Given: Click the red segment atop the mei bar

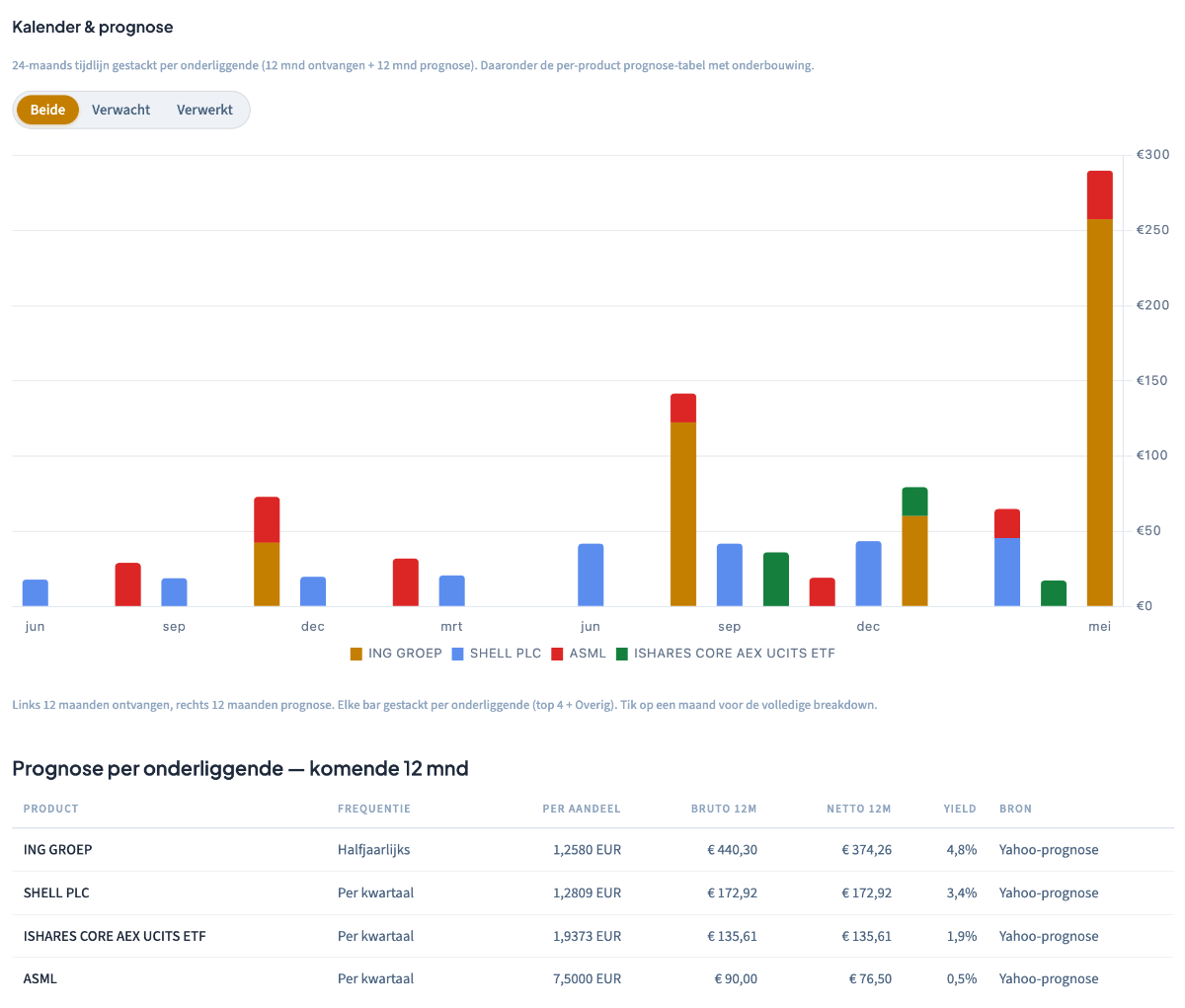Looking at the screenshot, I should pos(1100,195).
